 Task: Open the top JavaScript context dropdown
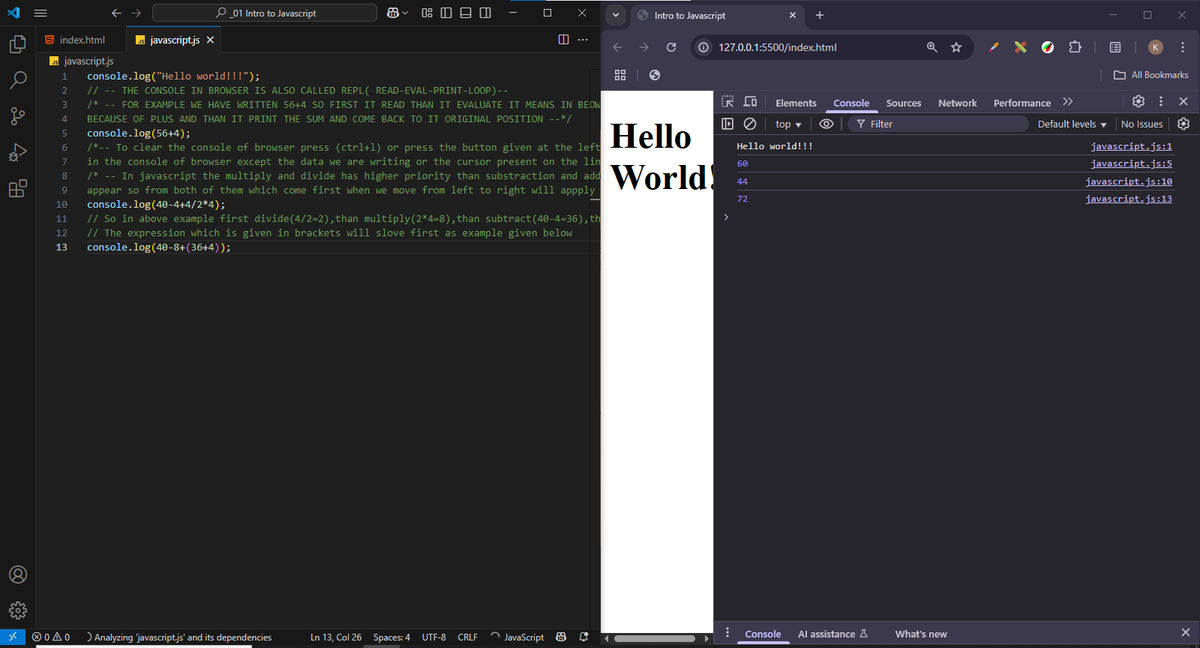click(789, 124)
